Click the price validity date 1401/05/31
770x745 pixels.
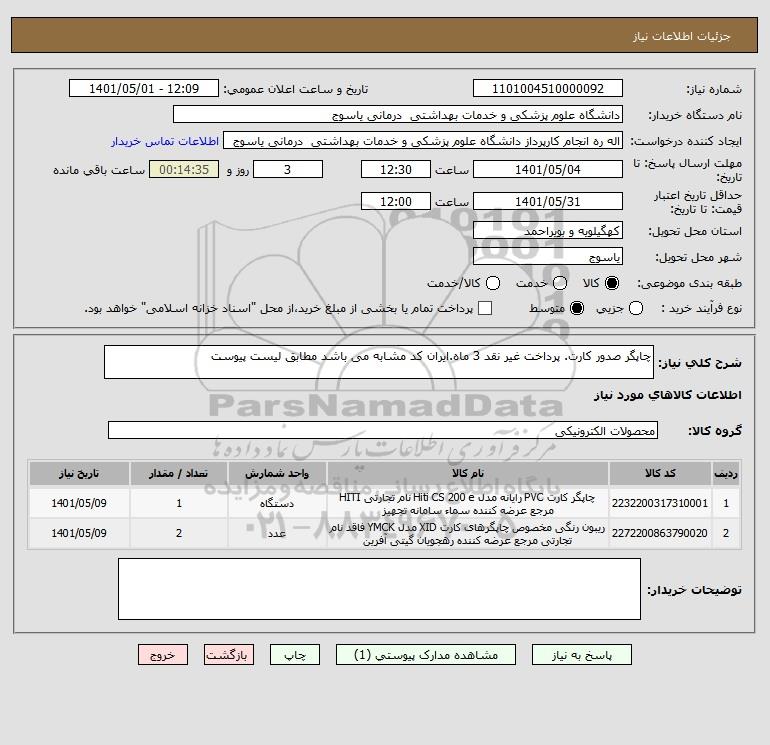tap(548, 202)
